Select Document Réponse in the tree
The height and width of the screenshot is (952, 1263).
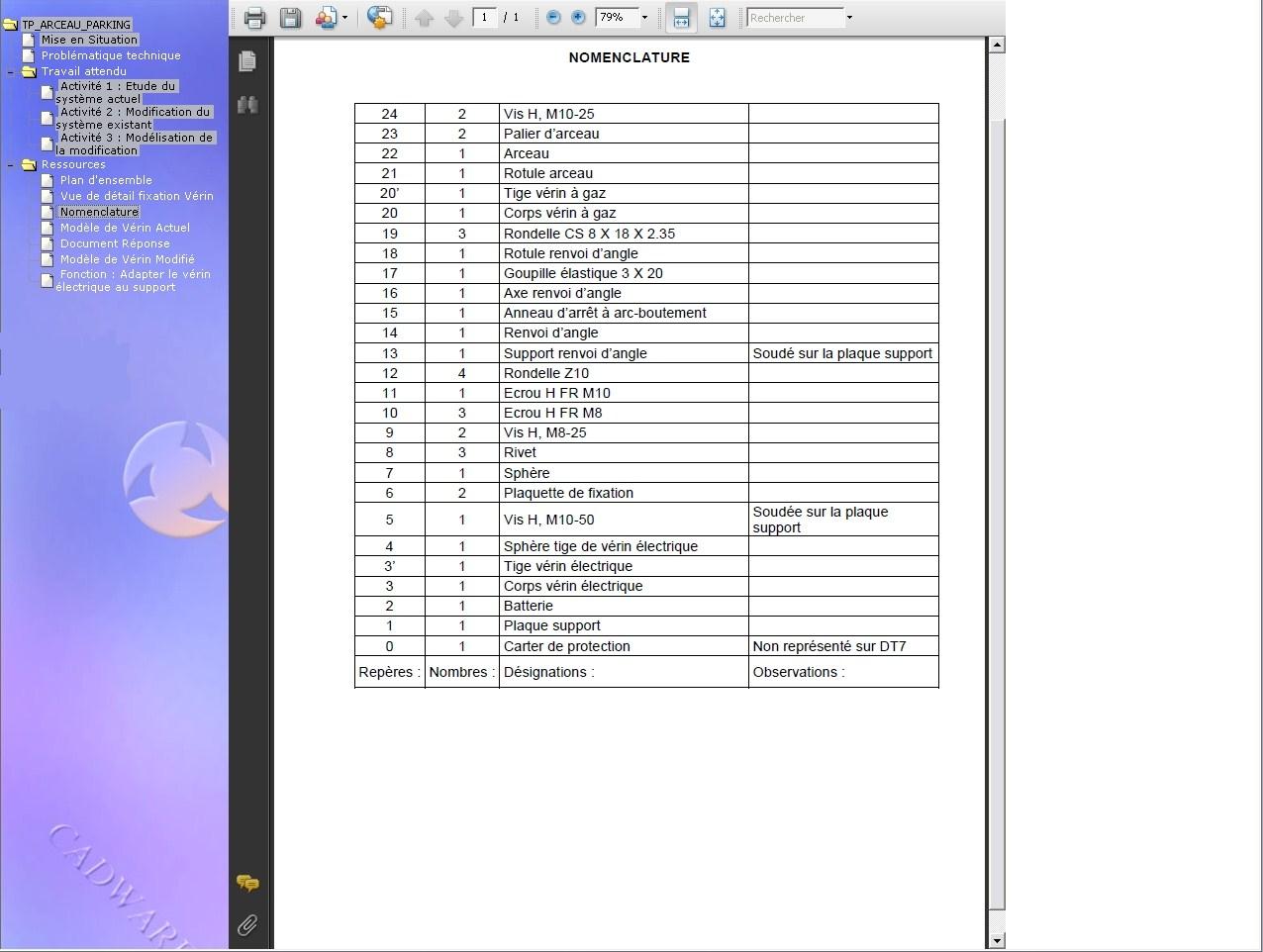click(x=114, y=243)
